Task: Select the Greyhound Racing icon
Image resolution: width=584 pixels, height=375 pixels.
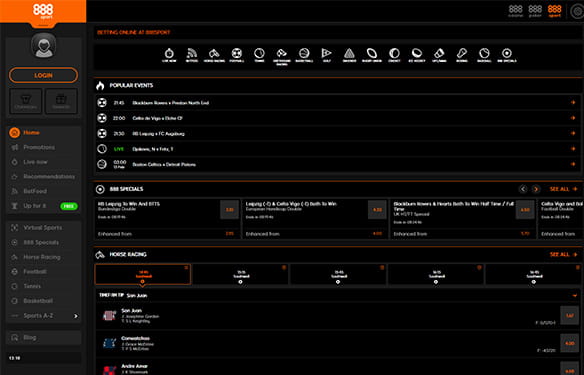Action: [282, 57]
